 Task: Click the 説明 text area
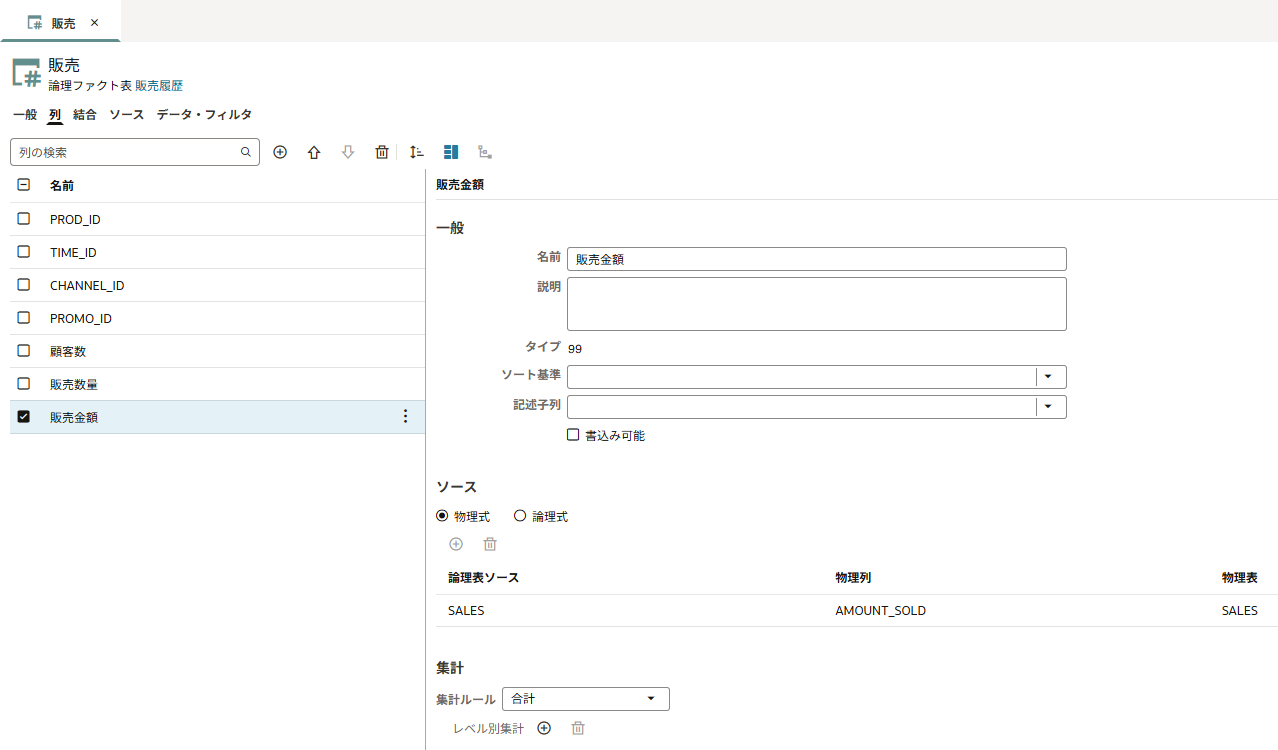click(817, 304)
